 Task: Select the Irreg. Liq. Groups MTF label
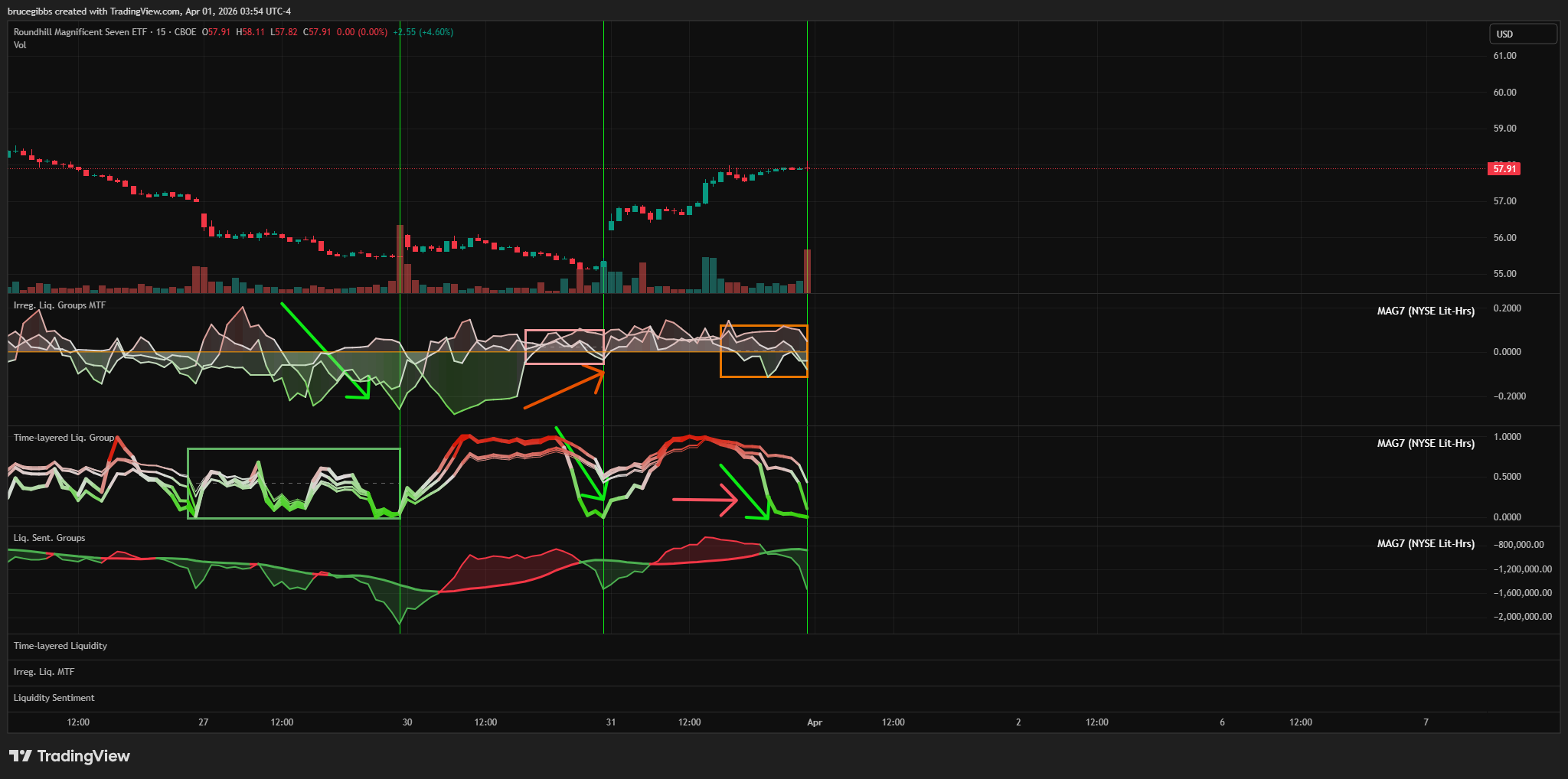tap(60, 305)
